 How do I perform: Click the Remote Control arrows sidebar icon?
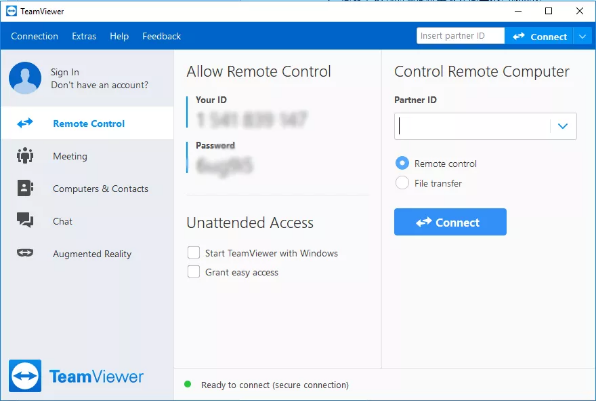tap(25, 123)
